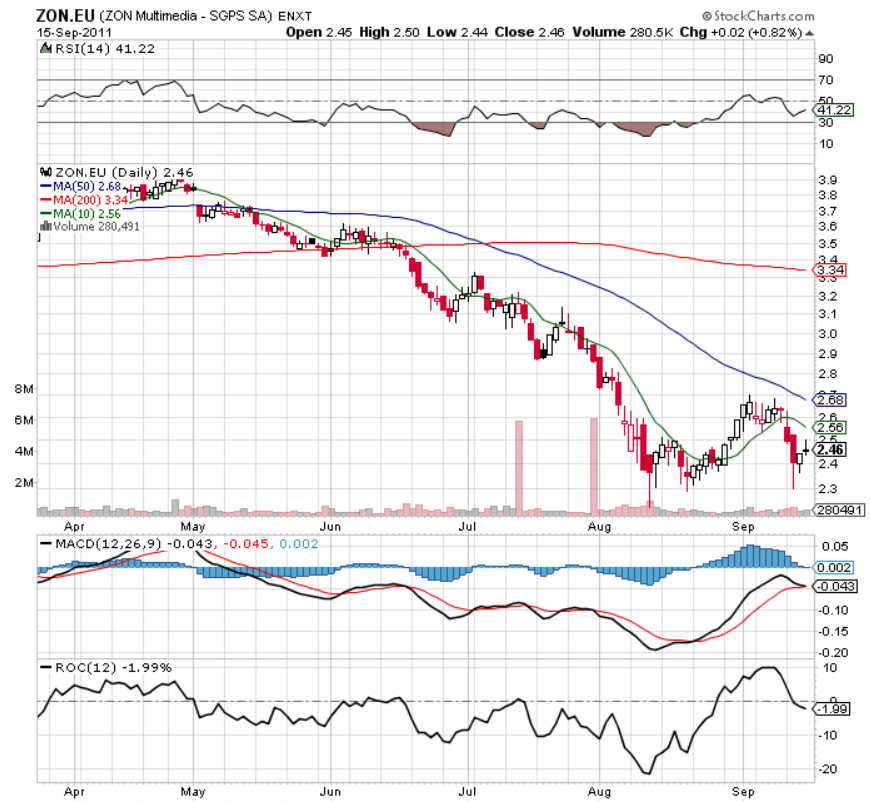Click the candlestick icon beside ZON.EU (Daily)
This screenshot has width=870, height=802.
click(45, 172)
